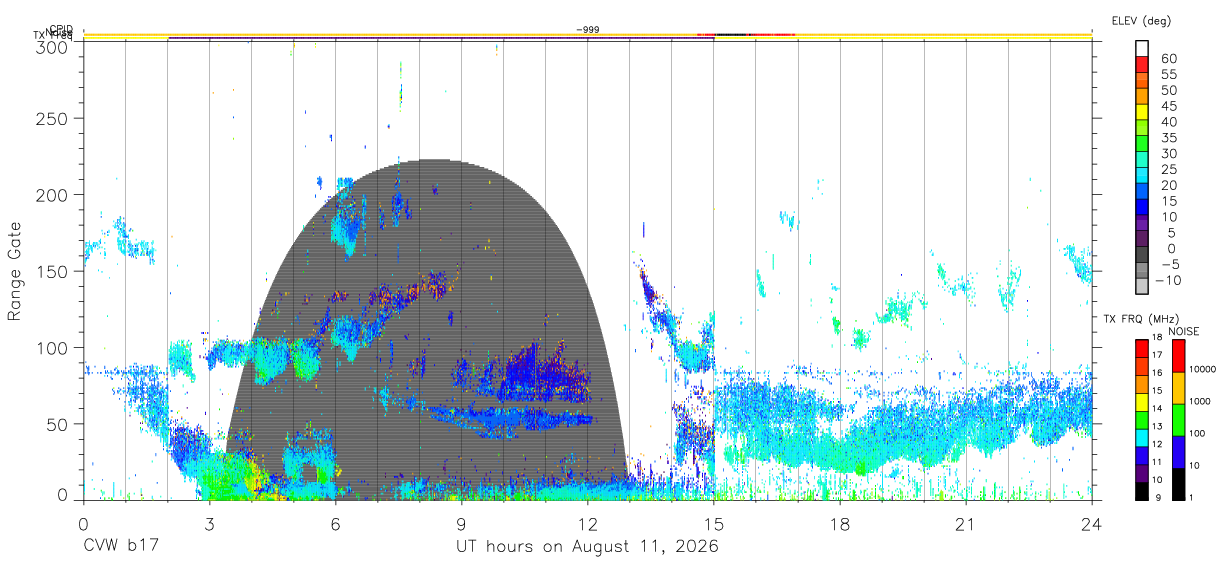The width and height of the screenshot is (1228, 567).
Task: Click the '200' range gate tick label
Action: click(54, 195)
